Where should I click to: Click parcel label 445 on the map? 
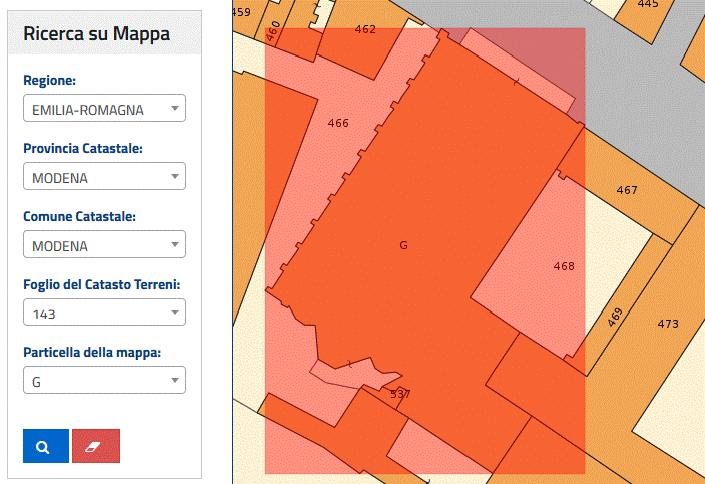[x=648, y=4]
